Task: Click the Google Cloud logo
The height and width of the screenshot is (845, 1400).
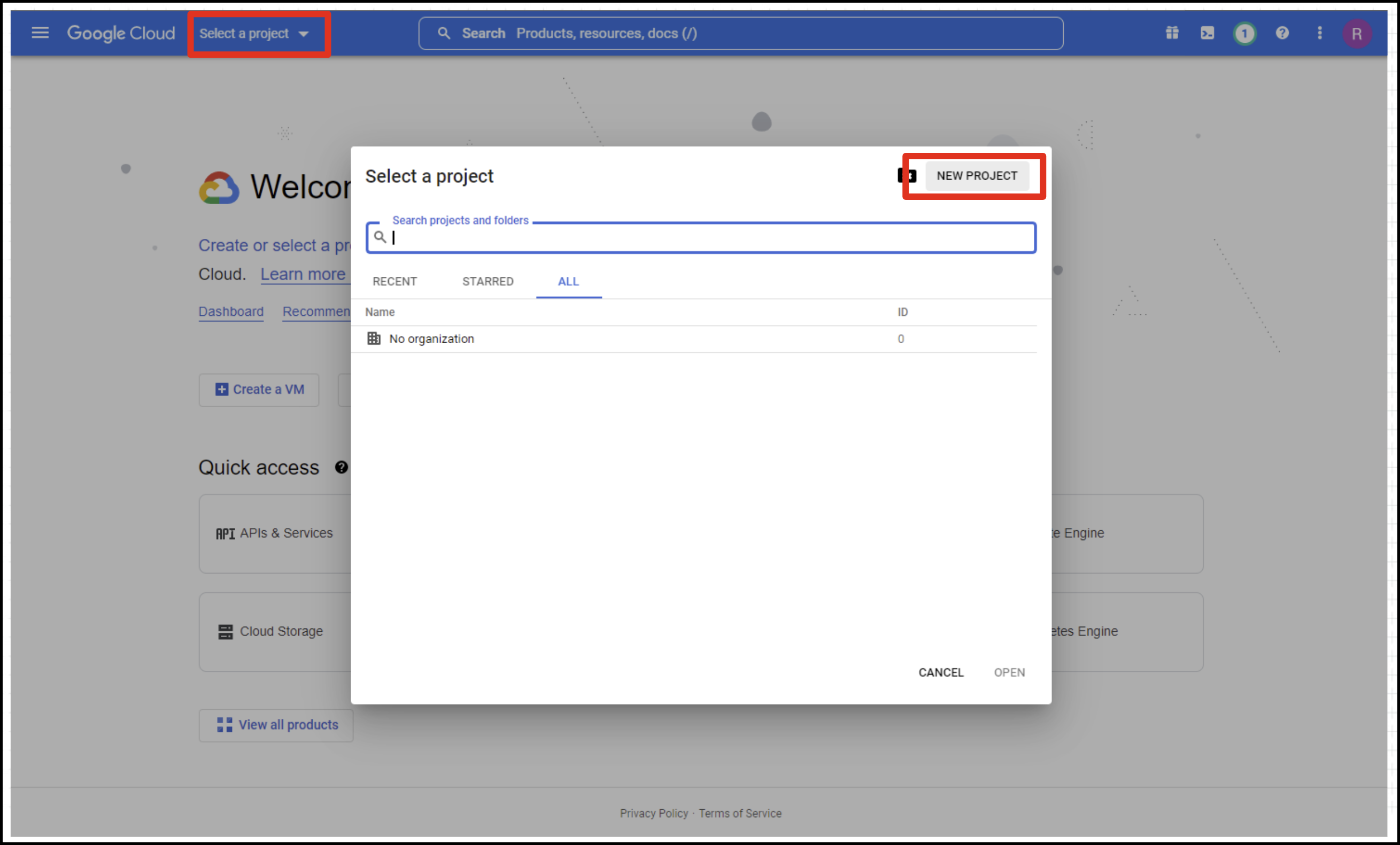Action: coord(121,33)
